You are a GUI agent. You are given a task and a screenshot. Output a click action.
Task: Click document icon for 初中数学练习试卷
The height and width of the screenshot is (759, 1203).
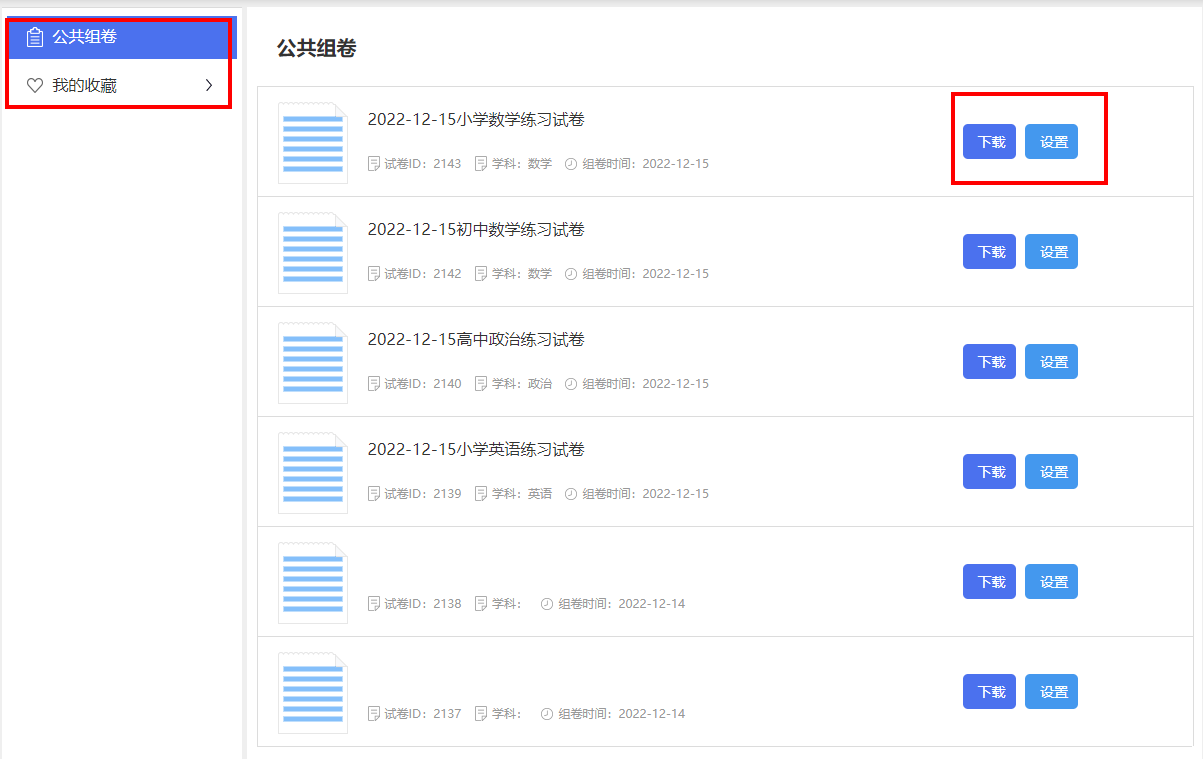[313, 253]
